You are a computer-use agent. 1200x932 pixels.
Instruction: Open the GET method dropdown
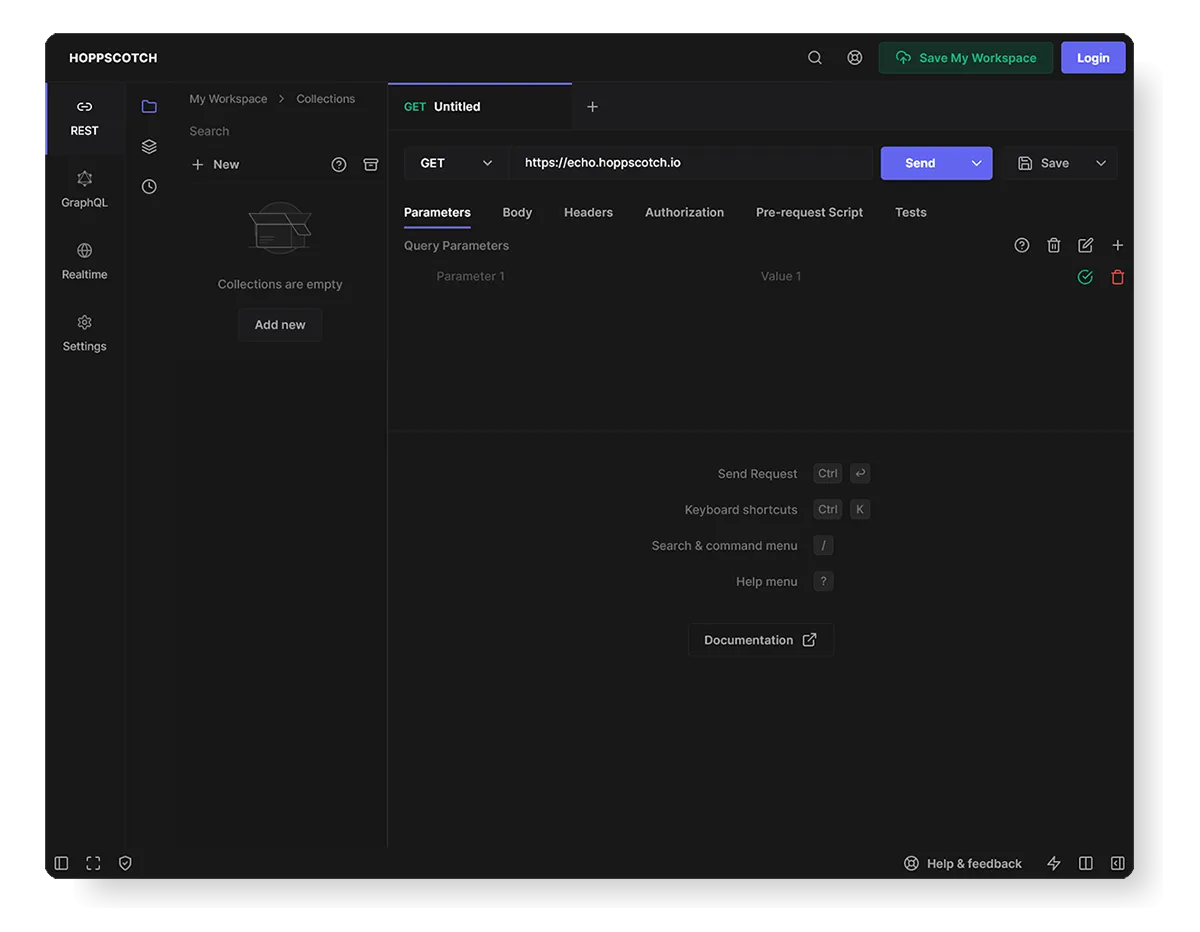(x=457, y=163)
